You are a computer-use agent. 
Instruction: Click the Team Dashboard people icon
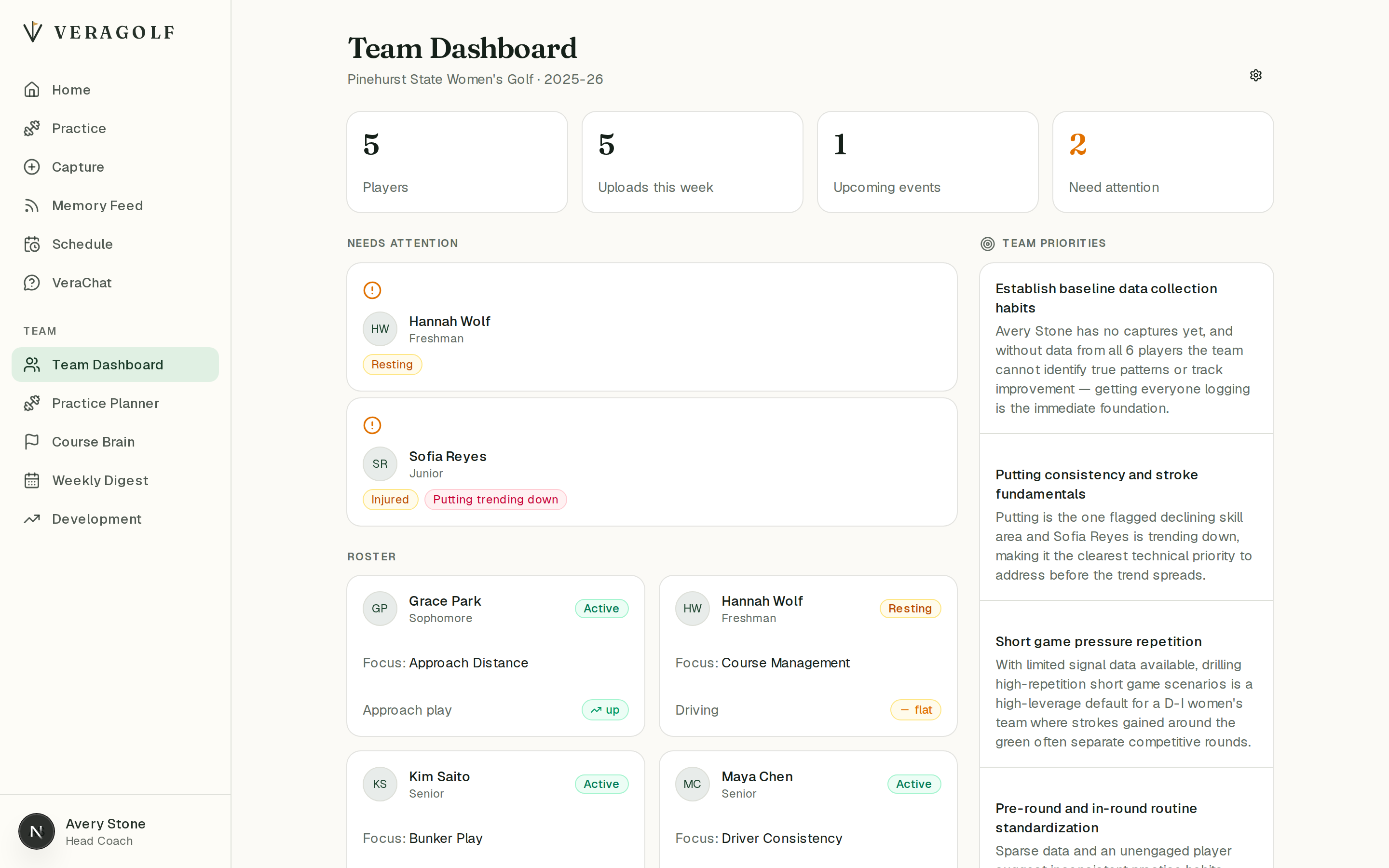[32, 365]
